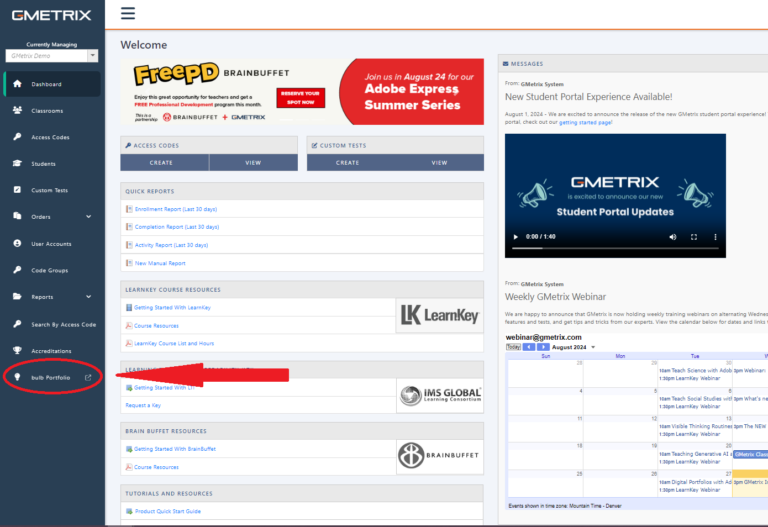This screenshot has height=527, width=768.
Task: Open Enrollment Report (Last 30 days) link
Action: [x=175, y=209]
